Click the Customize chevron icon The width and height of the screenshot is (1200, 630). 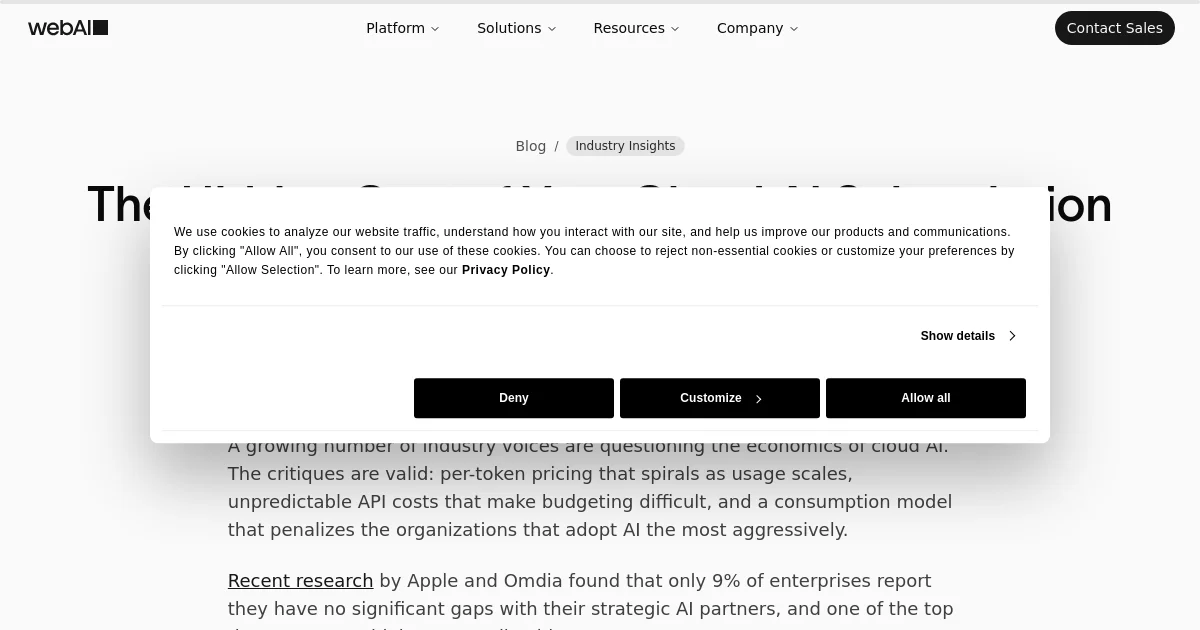click(758, 399)
